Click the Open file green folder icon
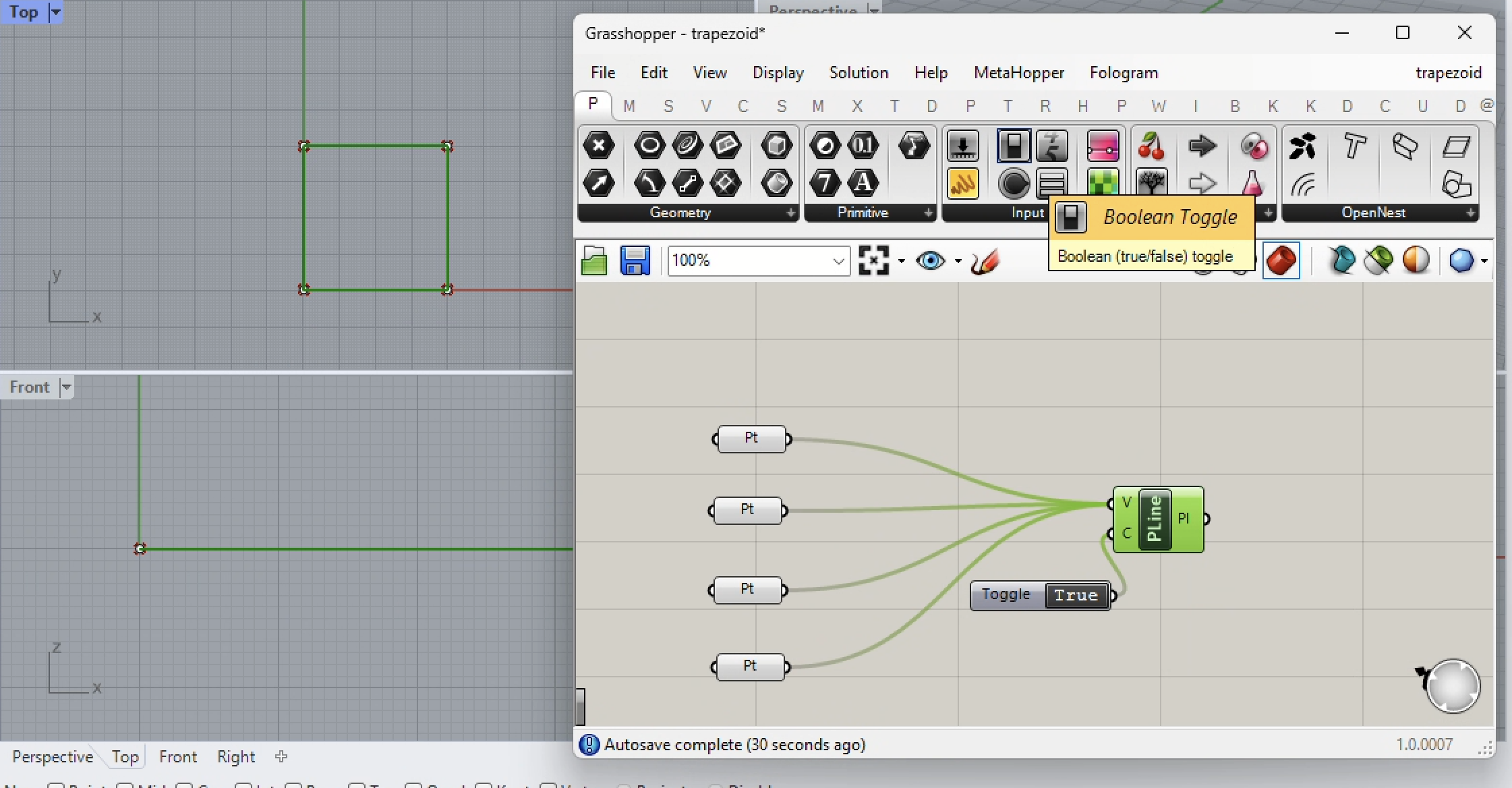Viewport: 1512px width, 788px height. [593, 260]
